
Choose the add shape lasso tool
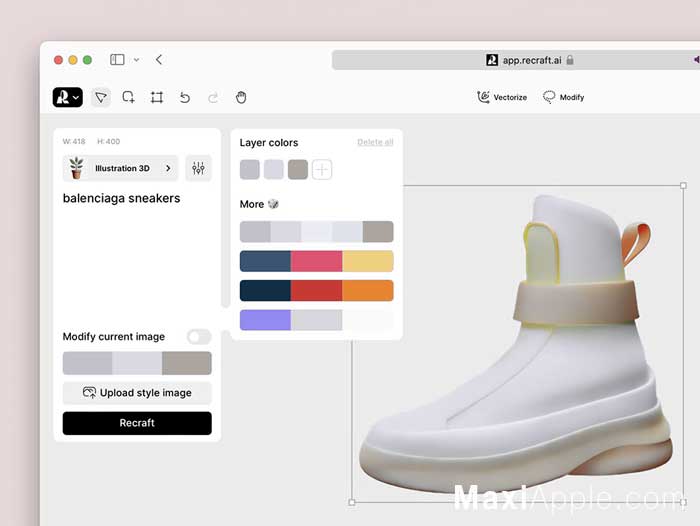tap(128, 97)
